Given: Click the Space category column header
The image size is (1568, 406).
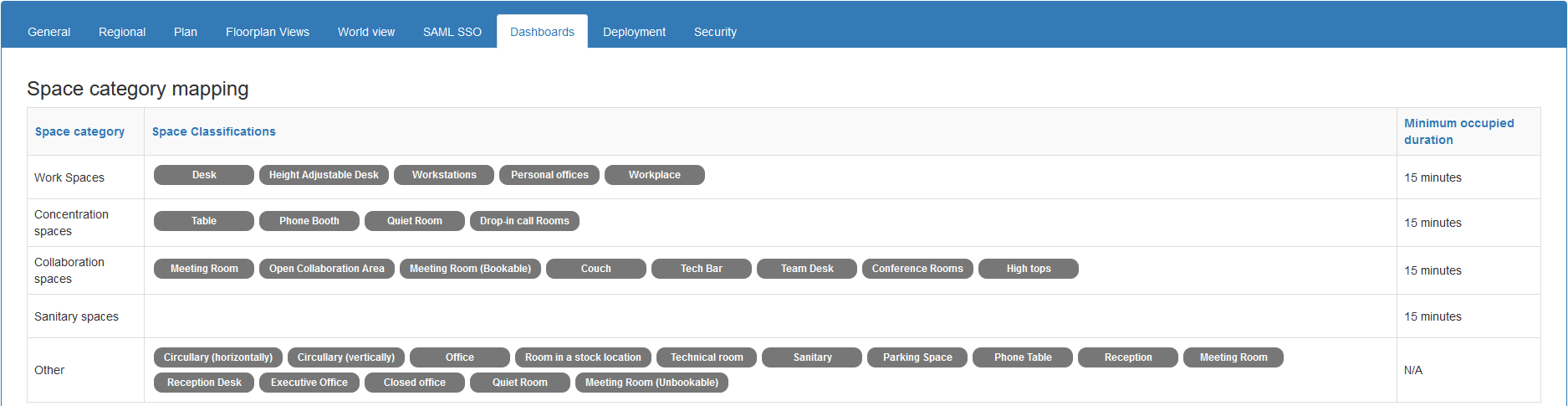Looking at the screenshot, I should pyautogui.click(x=79, y=131).
